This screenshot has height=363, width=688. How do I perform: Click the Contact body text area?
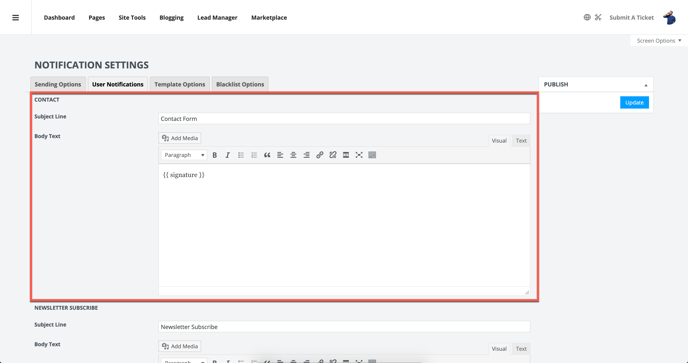(344, 225)
